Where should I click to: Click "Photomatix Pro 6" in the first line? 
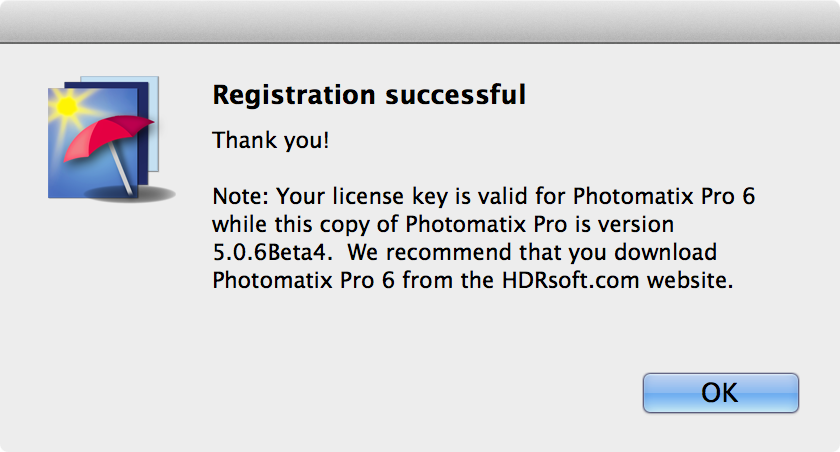click(664, 196)
